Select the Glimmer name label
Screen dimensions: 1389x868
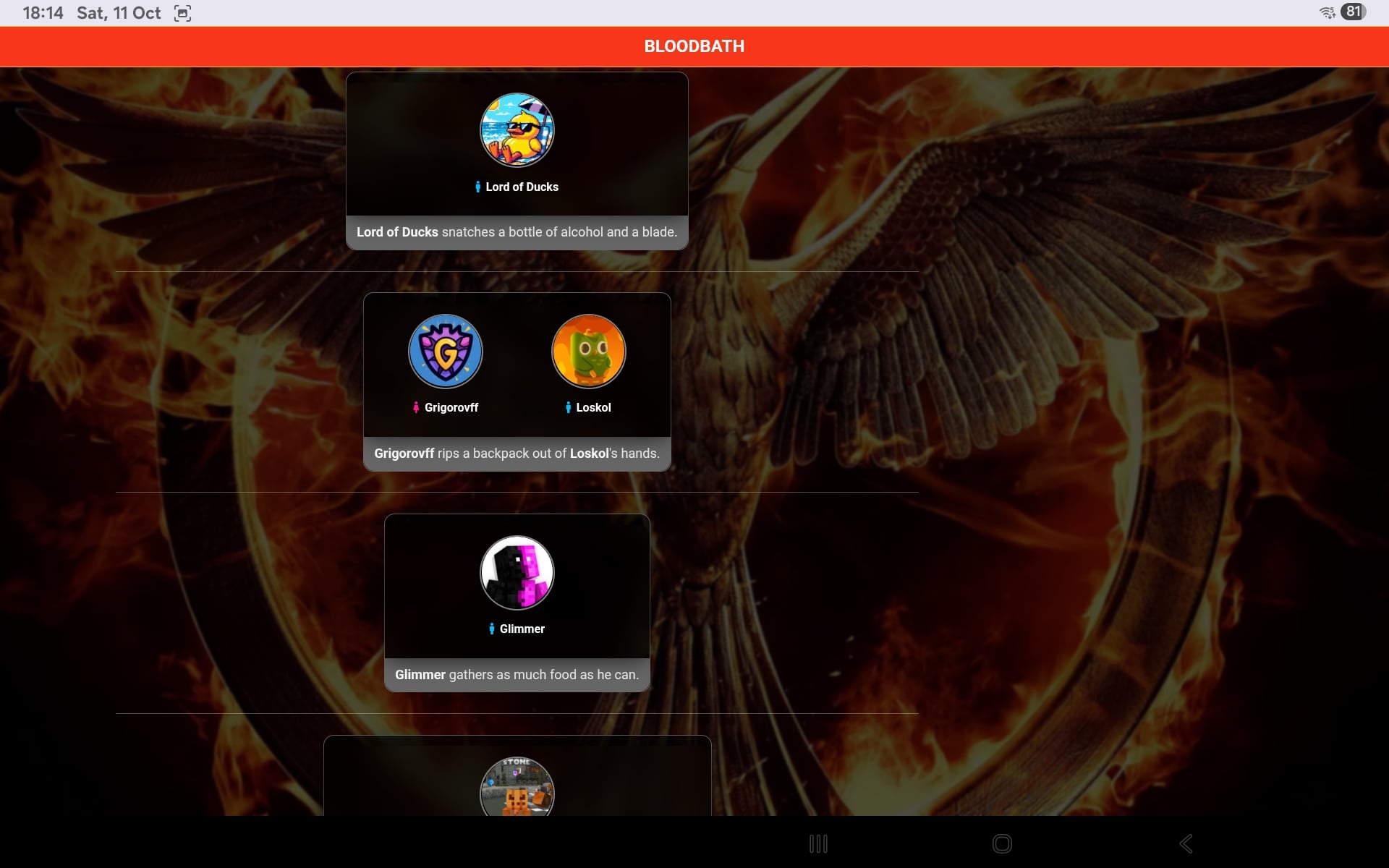(522, 629)
